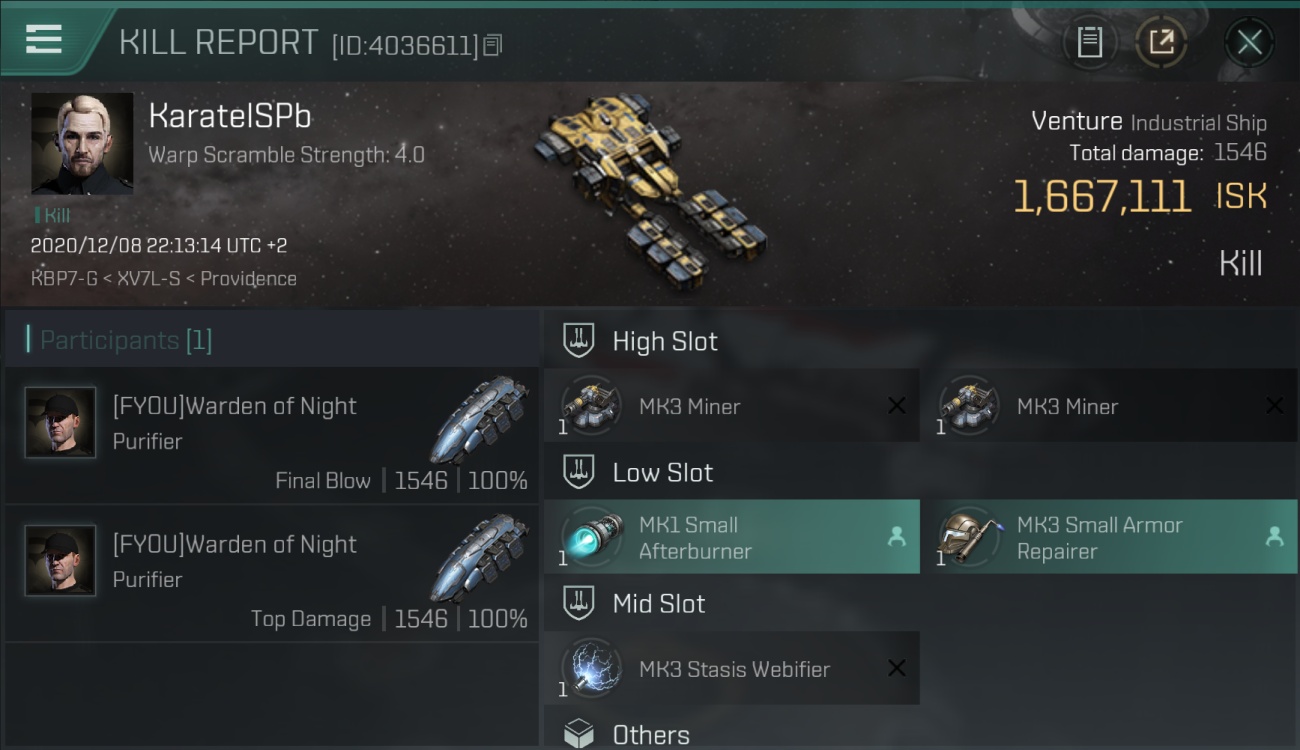This screenshot has height=750, width=1300.
Task: Select the second MK3 Miner module
Action: (1109, 406)
